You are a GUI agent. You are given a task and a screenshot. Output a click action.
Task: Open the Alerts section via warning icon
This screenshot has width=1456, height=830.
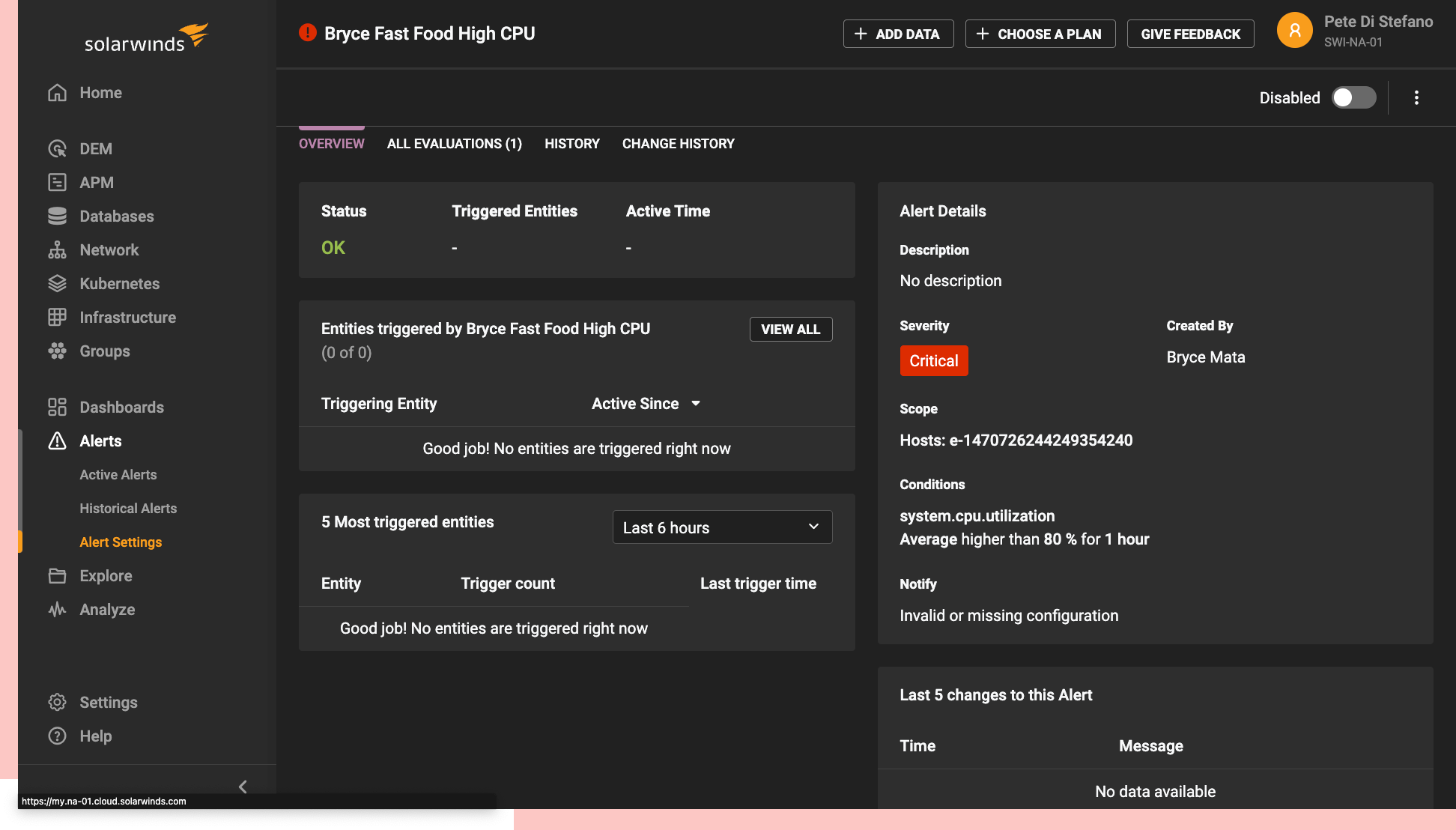point(58,440)
